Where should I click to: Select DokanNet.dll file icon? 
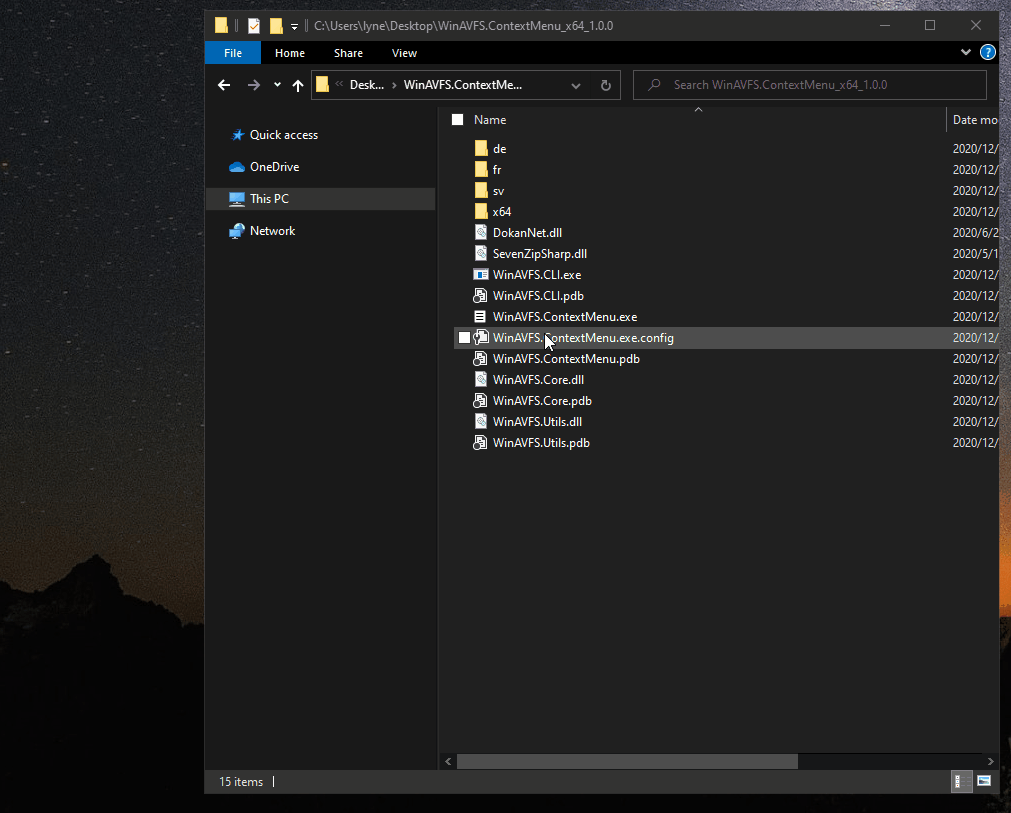coord(481,233)
